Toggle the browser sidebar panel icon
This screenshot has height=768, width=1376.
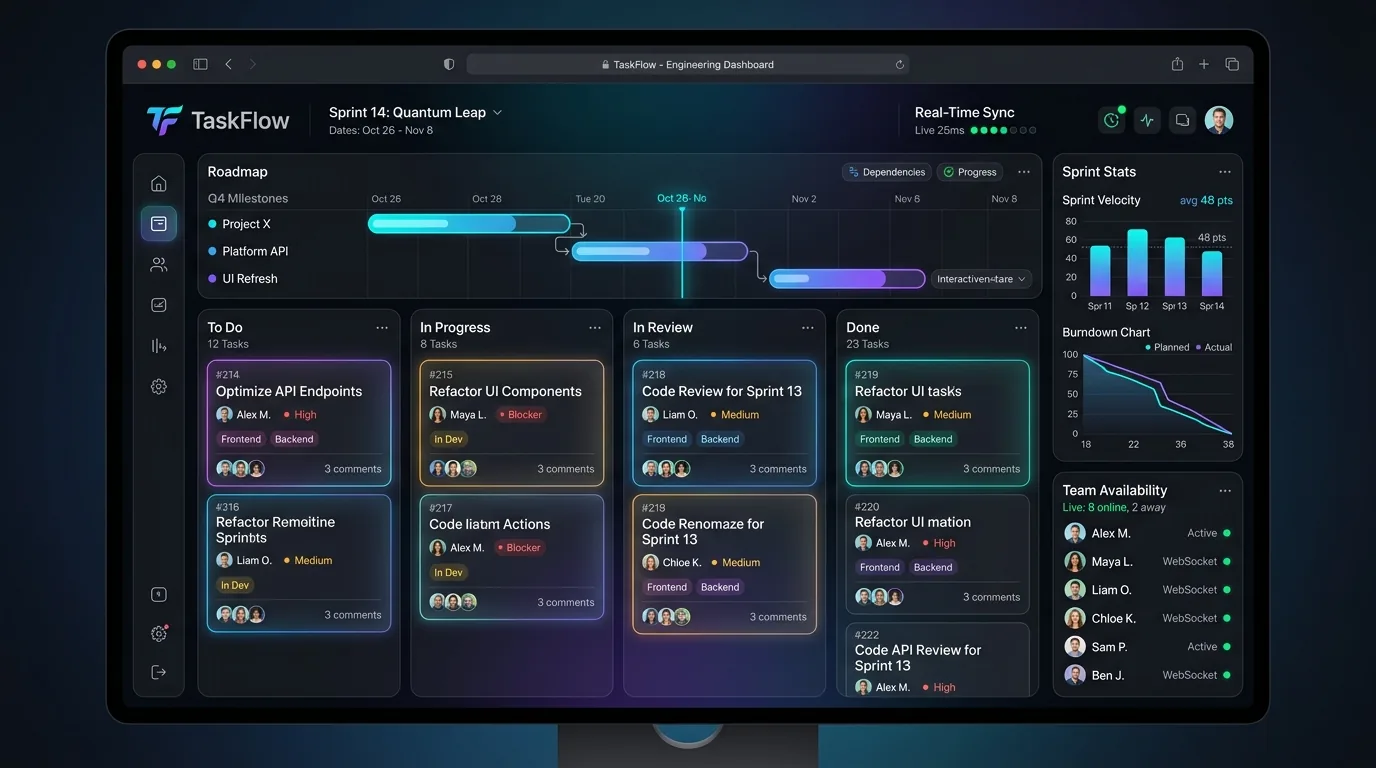click(200, 64)
